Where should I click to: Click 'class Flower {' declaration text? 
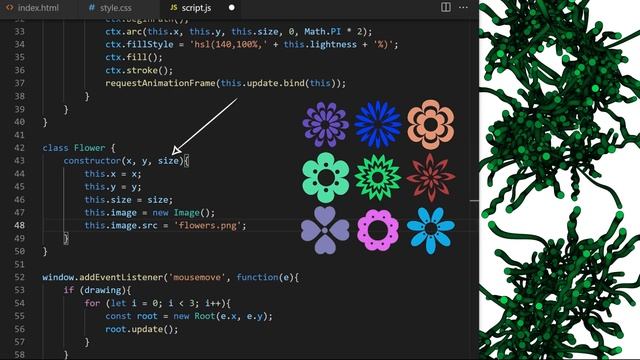point(79,148)
